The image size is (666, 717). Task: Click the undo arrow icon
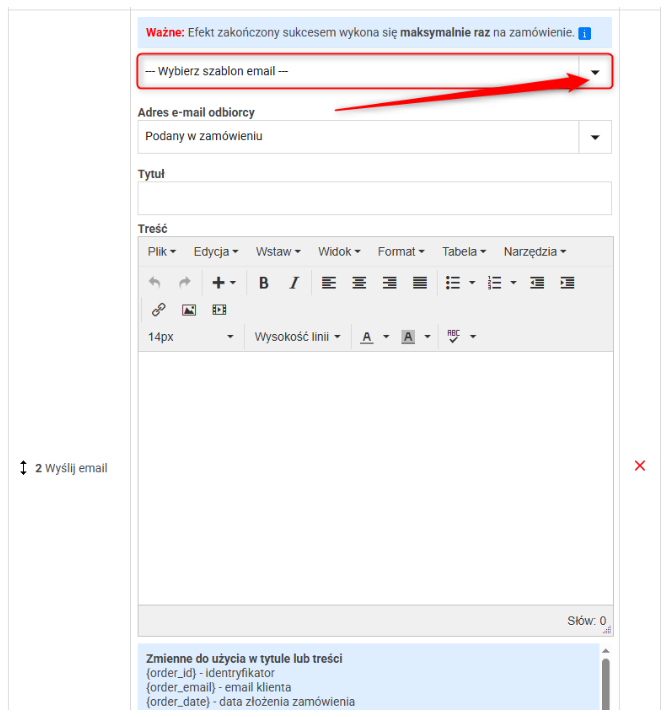[155, 283]
